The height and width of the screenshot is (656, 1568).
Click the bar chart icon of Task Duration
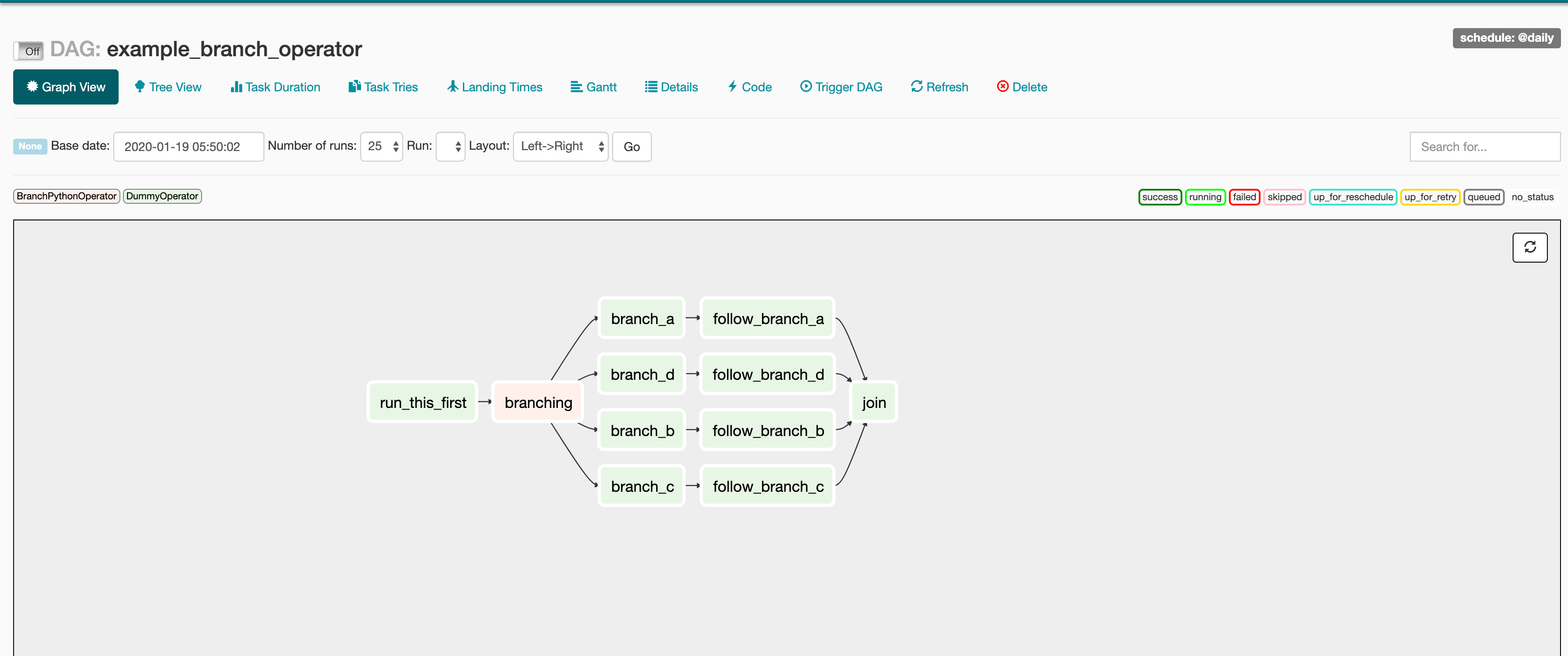(236, 87)
